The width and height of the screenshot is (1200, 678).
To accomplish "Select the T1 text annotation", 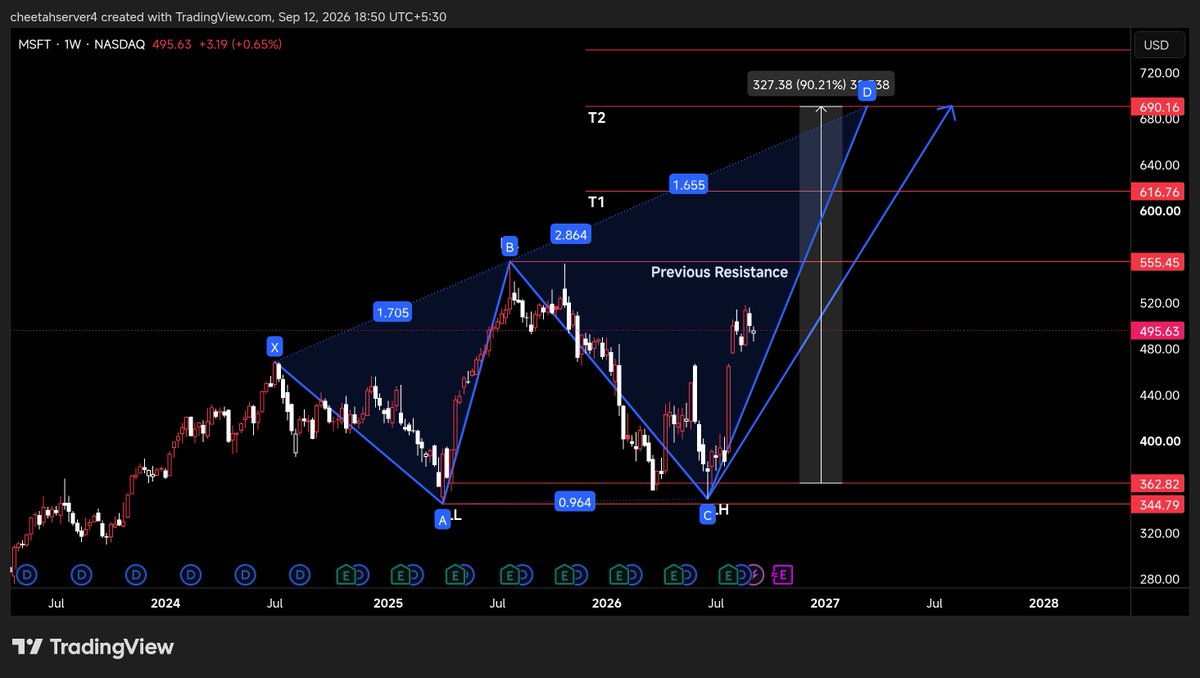I will (596, 202).
